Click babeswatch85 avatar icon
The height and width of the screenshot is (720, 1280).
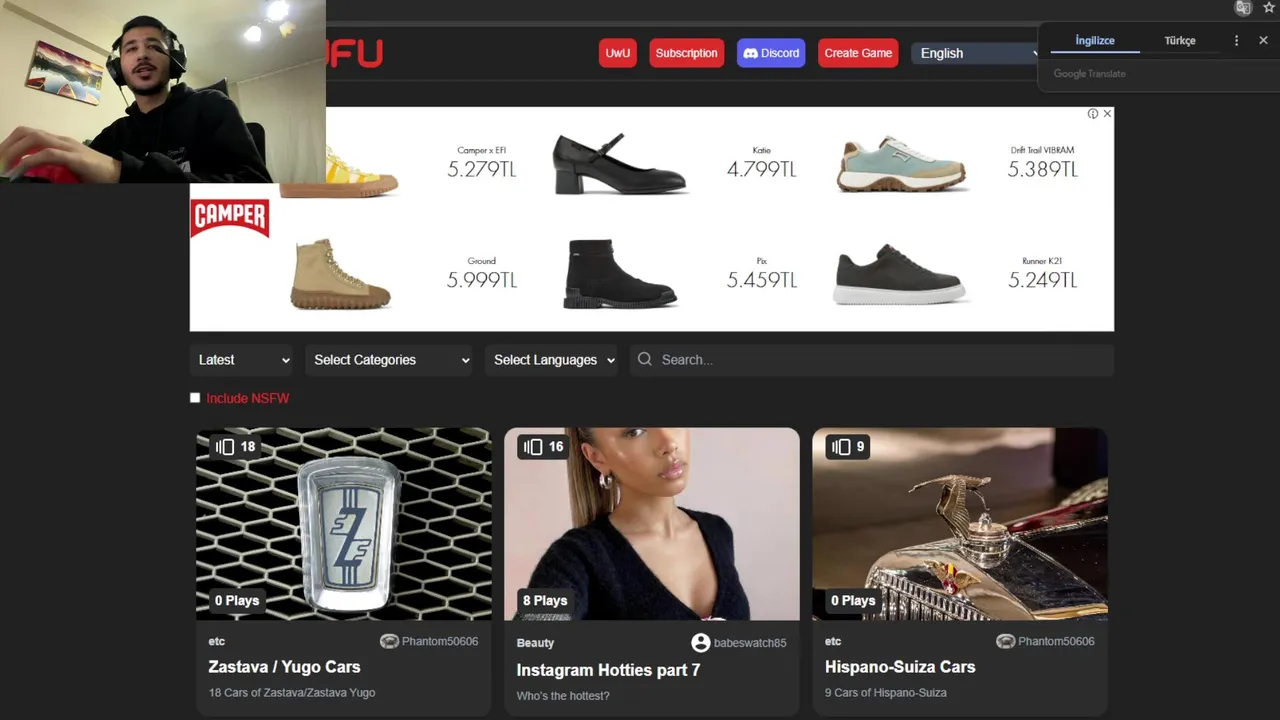(x=700, y=643)
